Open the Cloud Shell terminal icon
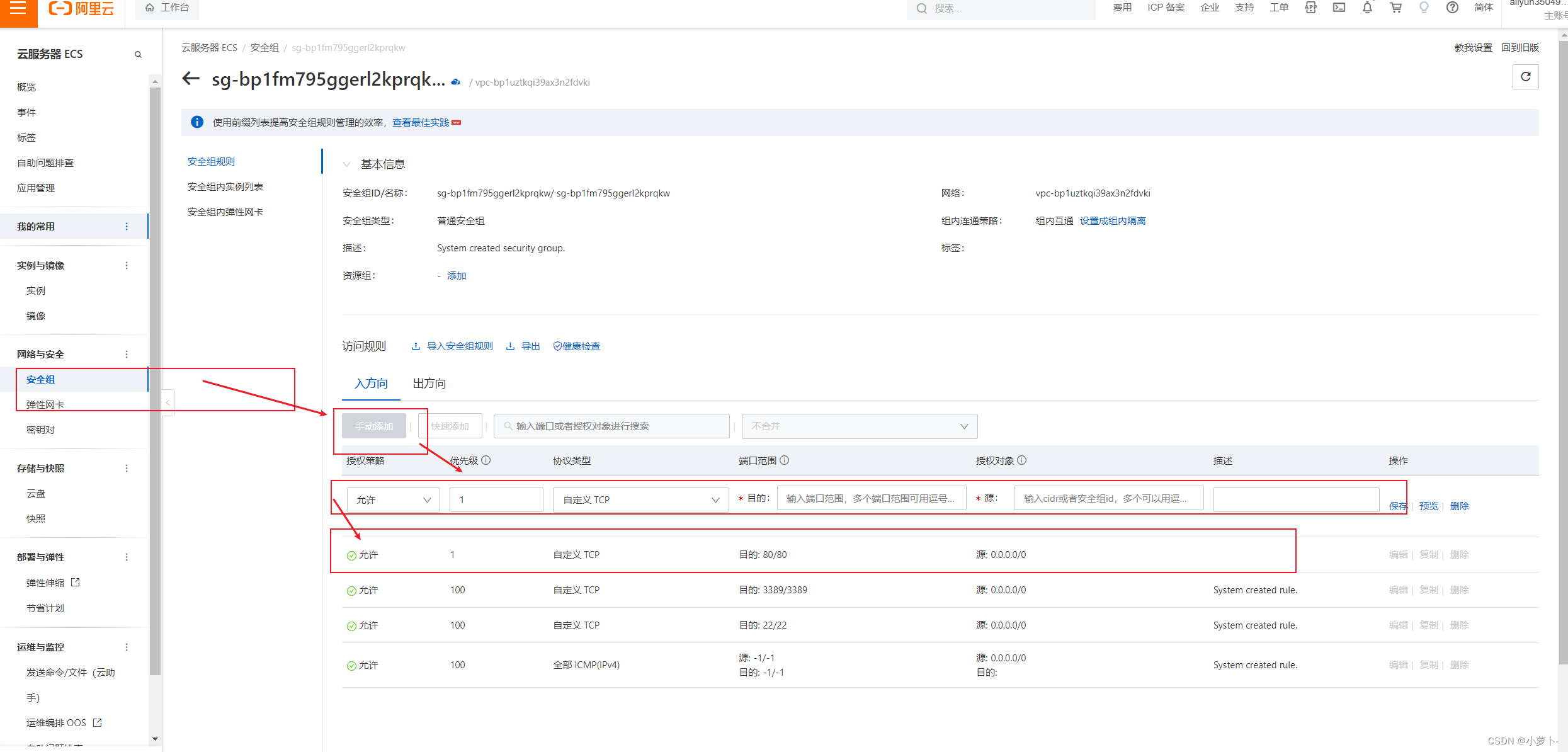This screenshot has width=1568, height=752. [x=1339, y=8]
